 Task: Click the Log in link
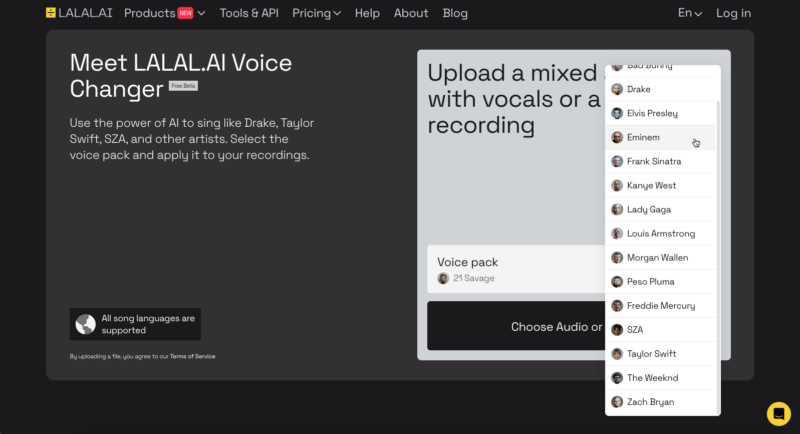[x=733, y=13]
